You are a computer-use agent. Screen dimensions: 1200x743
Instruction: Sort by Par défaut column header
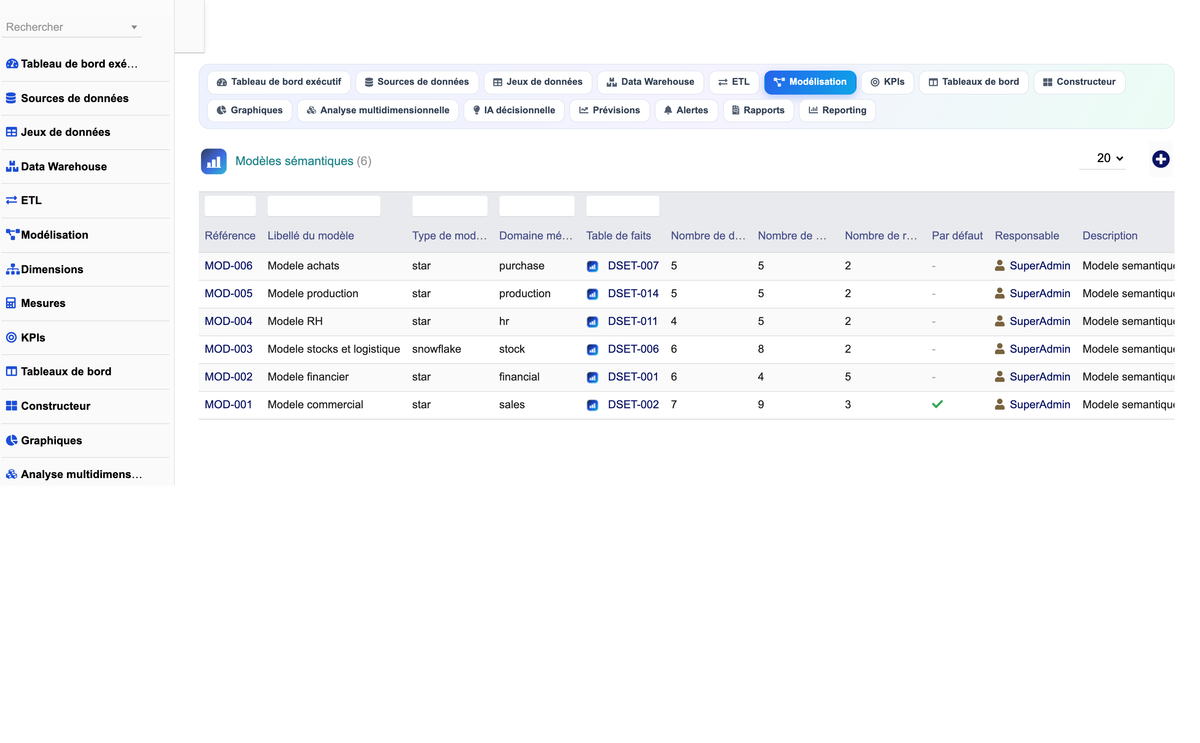point(957,236)
